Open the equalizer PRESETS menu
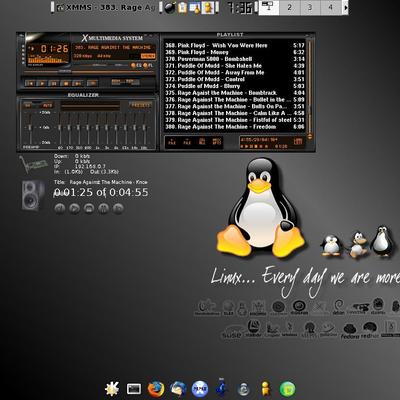 pyautogui.click(x=140, y=105)
